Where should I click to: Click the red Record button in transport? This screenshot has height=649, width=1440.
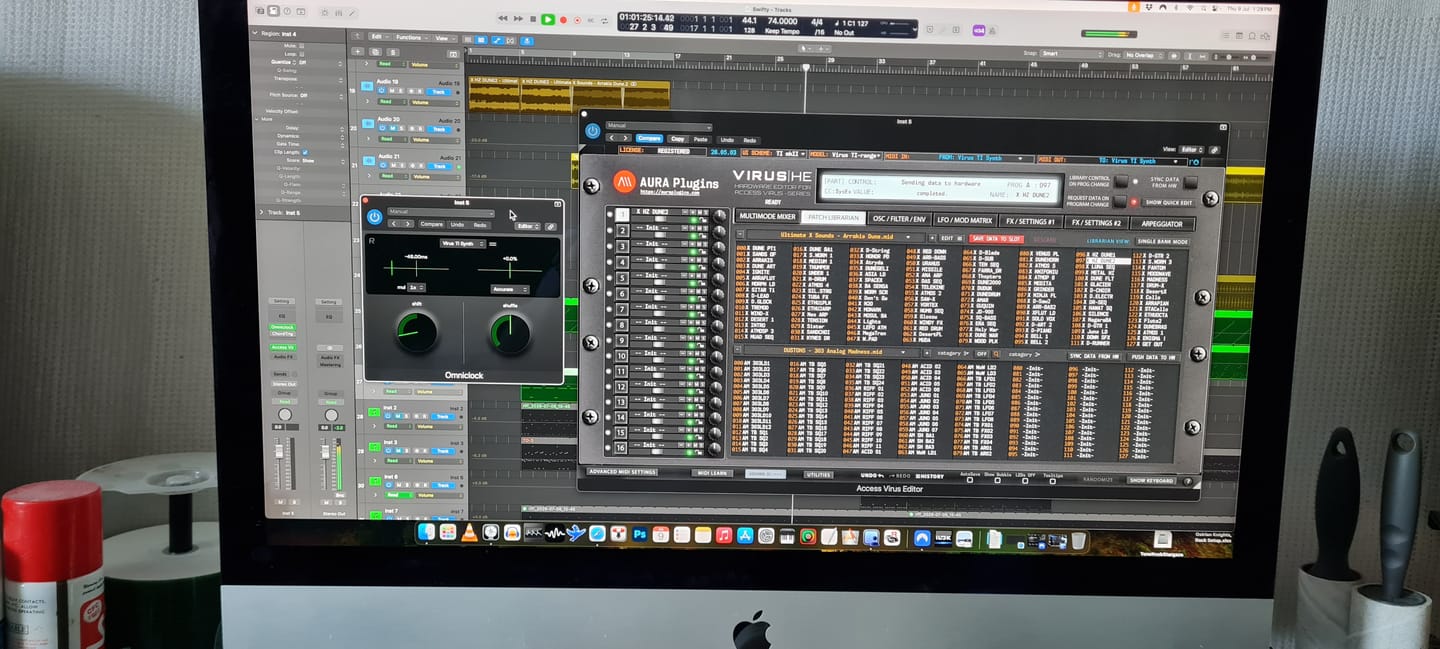pos(563,20)
